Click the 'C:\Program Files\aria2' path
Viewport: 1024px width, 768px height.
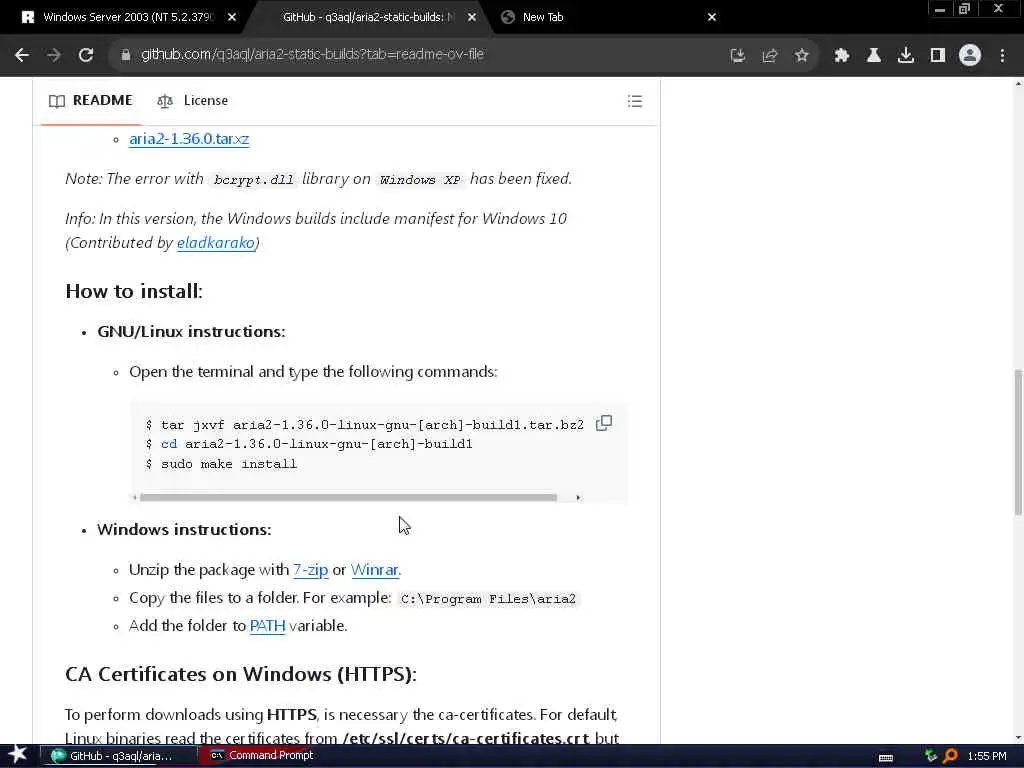(488, 599)
